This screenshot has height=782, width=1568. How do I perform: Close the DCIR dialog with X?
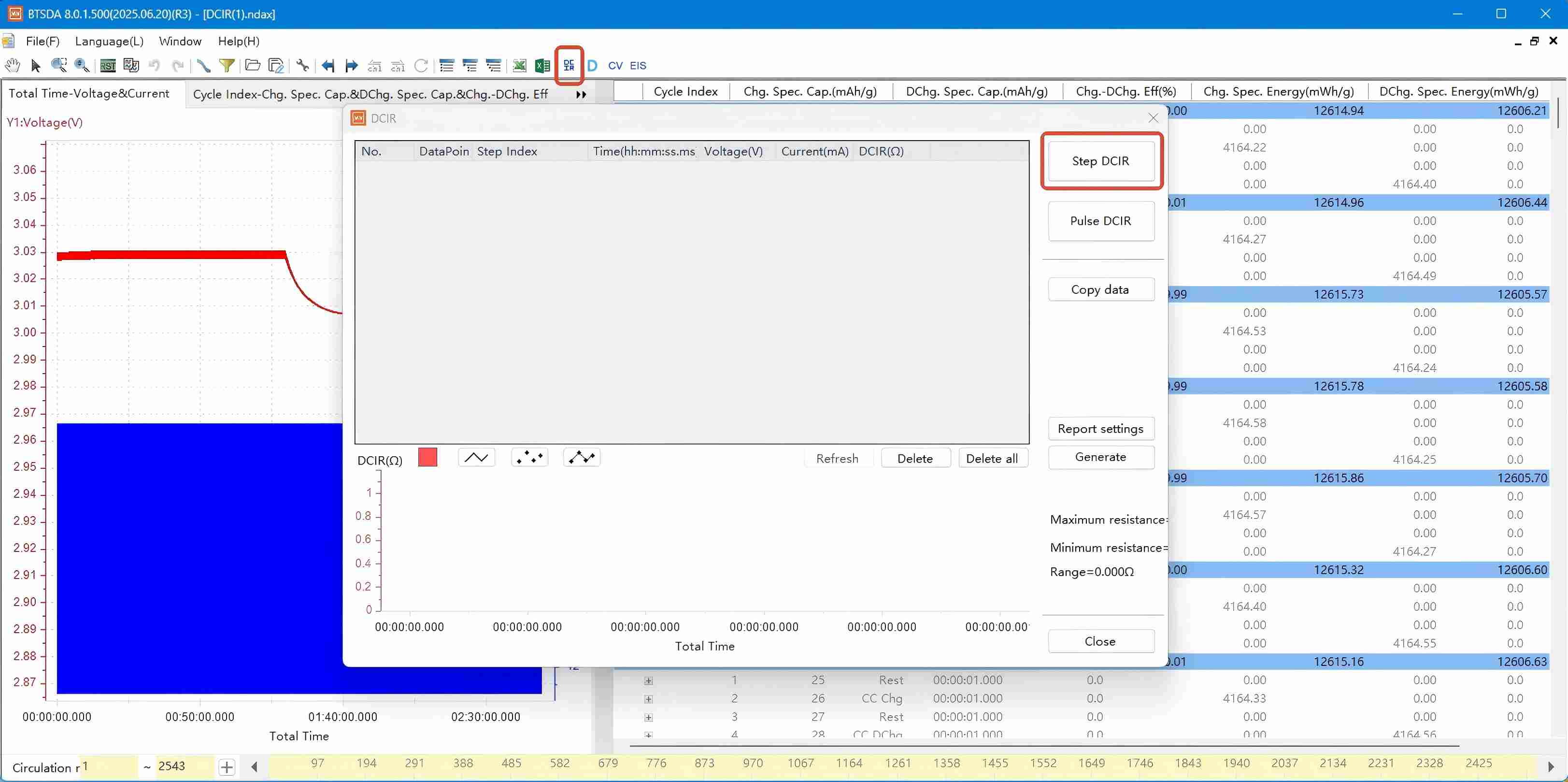[x=1154, y=118]
